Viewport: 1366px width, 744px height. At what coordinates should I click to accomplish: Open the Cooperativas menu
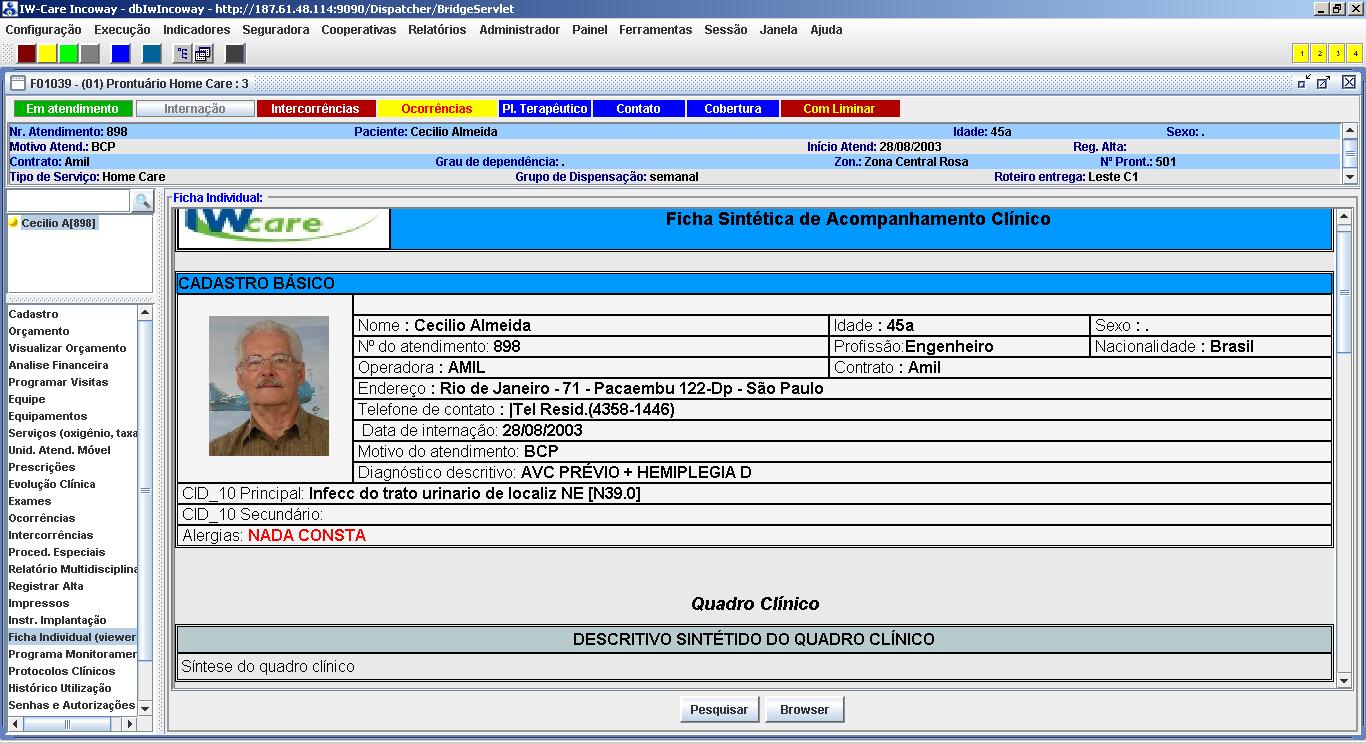[359, 30]
